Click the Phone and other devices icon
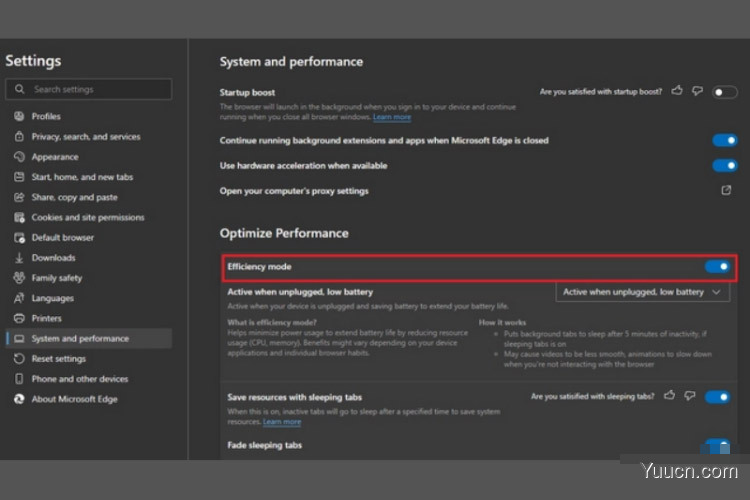The image size is (750, 500). coord(19,379)
